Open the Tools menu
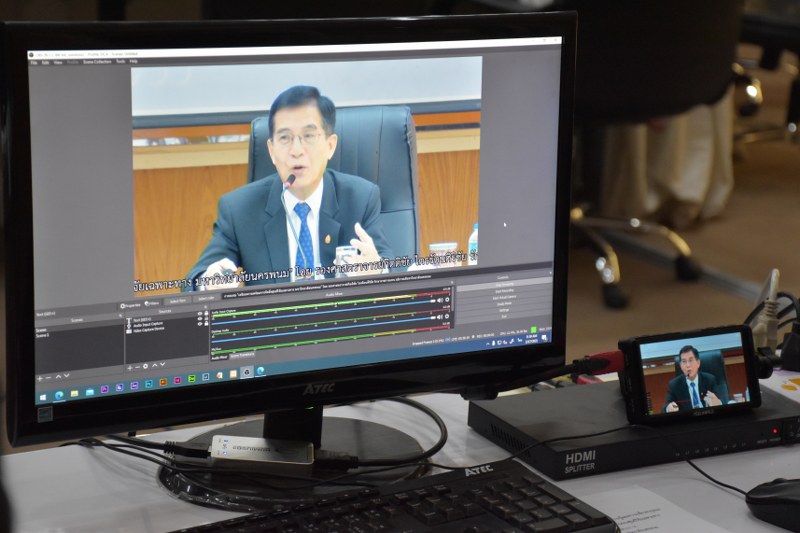 pyautogui.click(x=120, y=61)
